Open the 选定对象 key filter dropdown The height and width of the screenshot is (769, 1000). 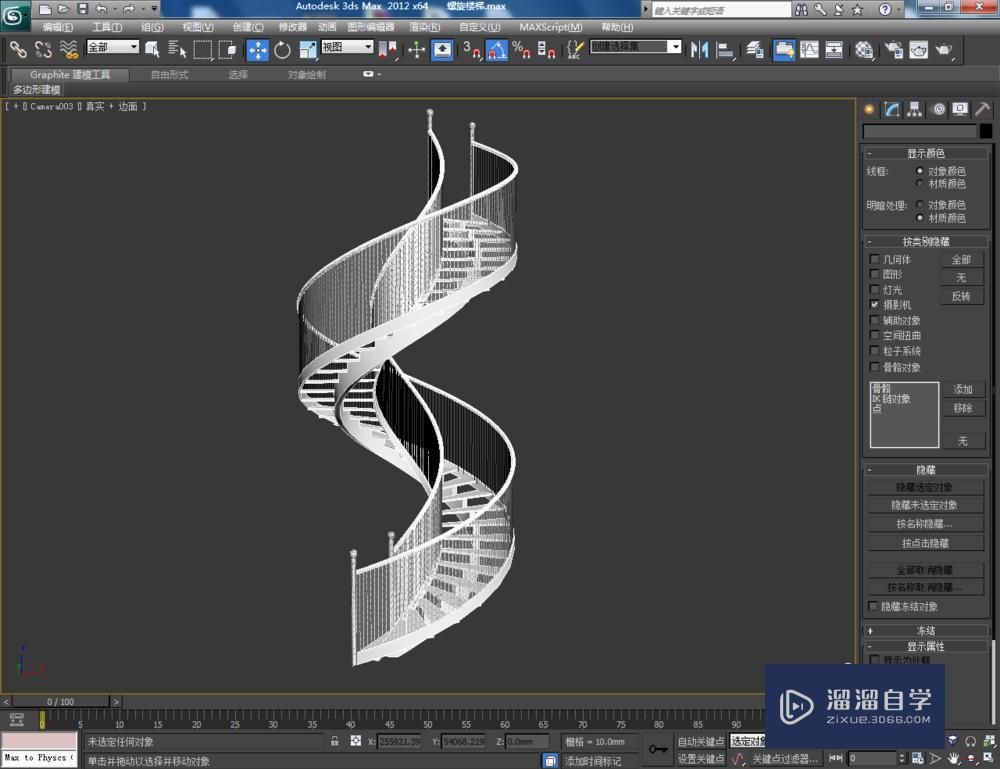coord(747,741)
